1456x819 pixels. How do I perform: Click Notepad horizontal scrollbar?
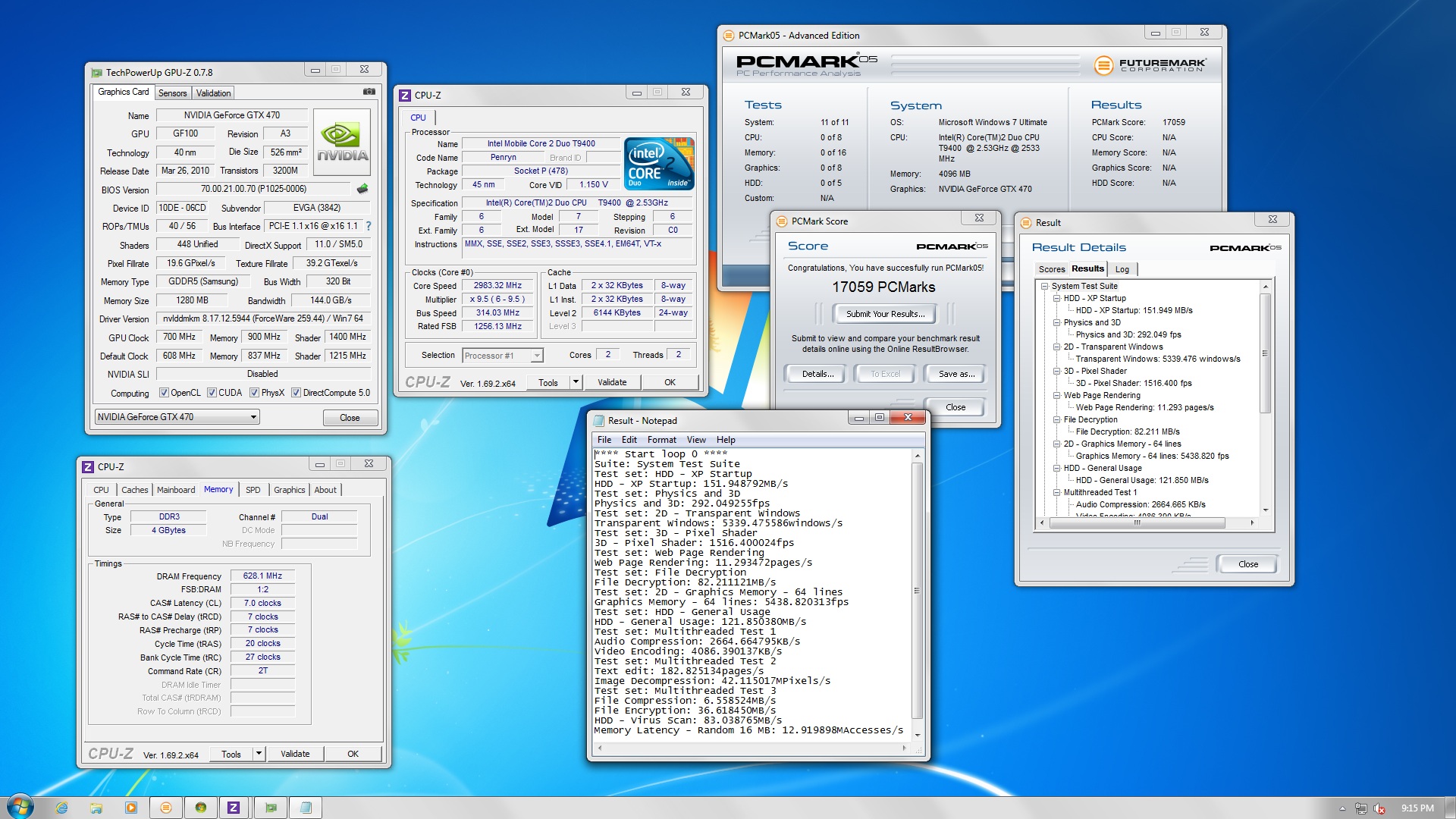click(751, 748)
